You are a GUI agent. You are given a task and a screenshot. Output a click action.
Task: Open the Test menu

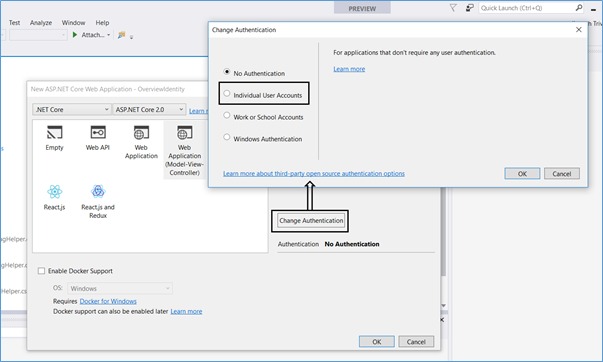click(14, 23)
